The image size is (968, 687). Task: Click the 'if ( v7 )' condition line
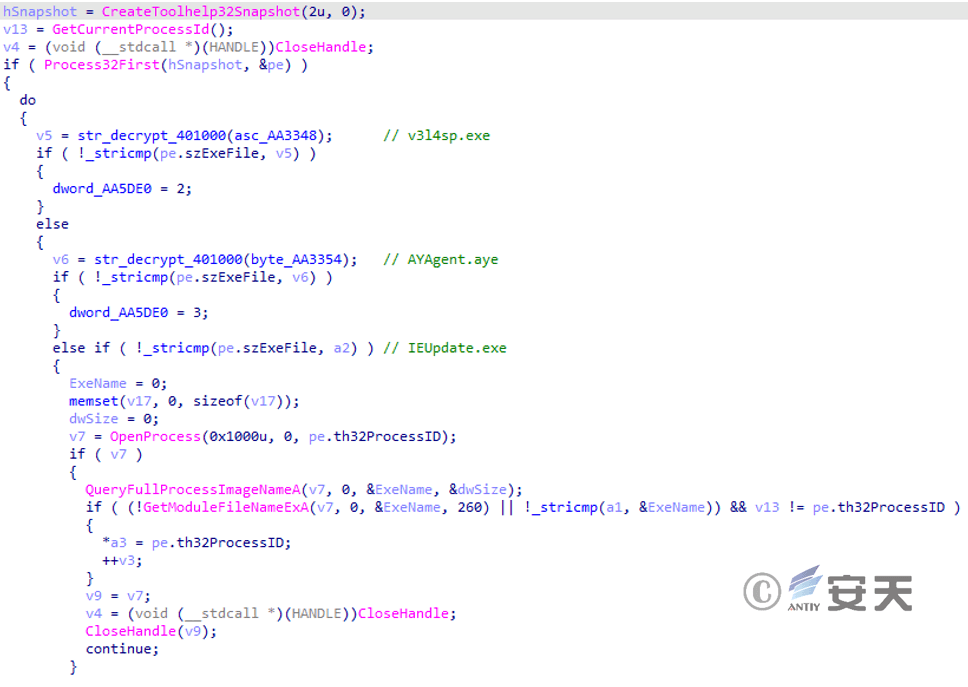[x=106, y=454]
